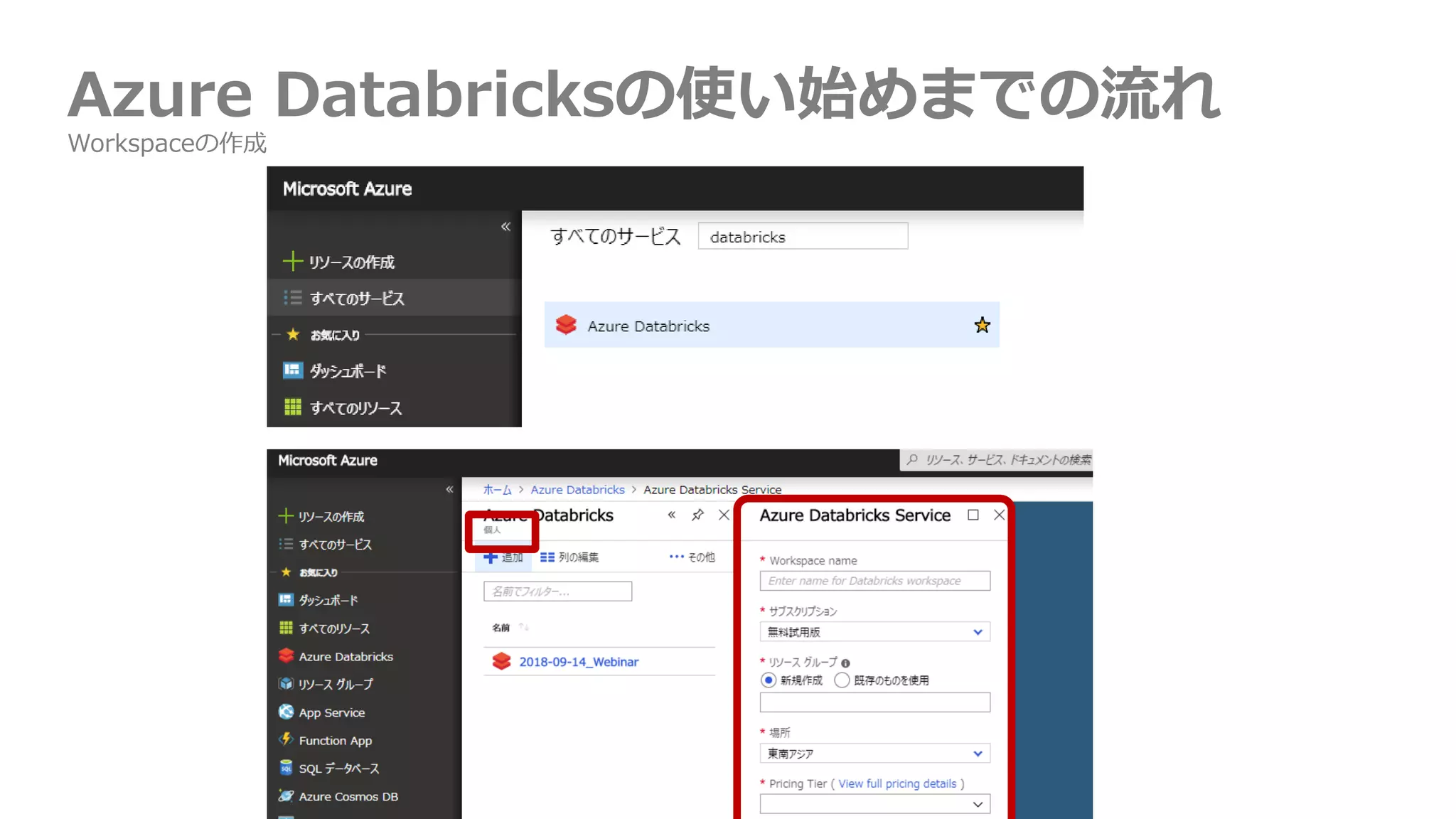Open the 2018-09-14_Webinar workspace

[x=579, y=662]
